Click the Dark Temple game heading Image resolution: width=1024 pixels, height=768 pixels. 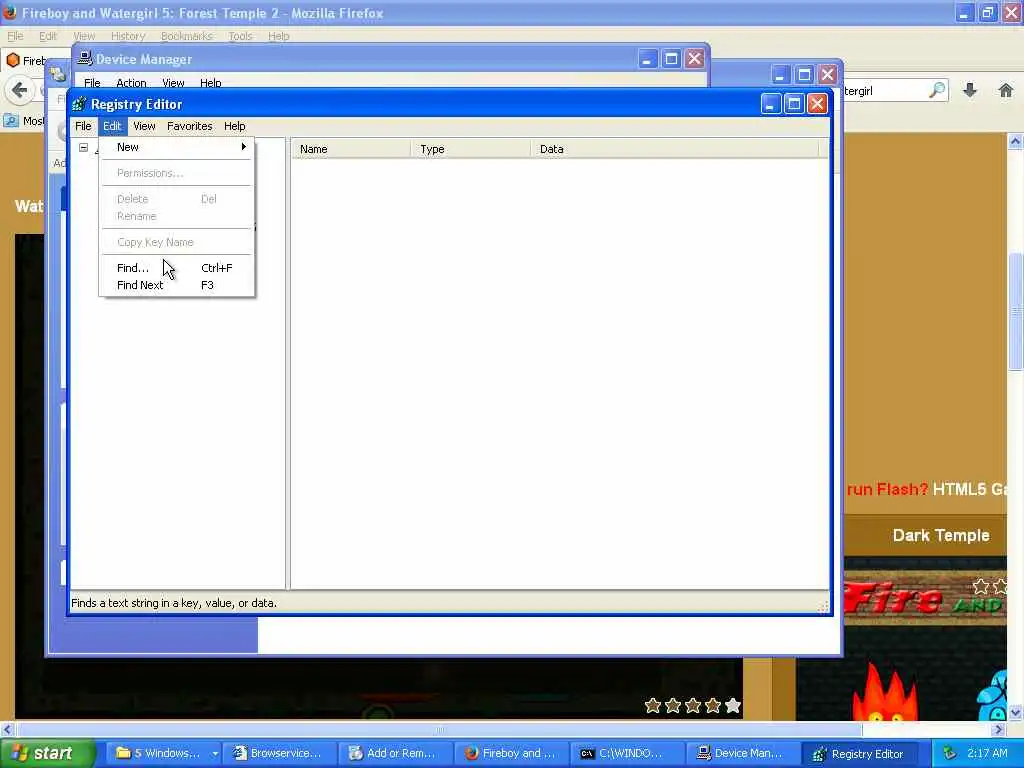point(940,536)
